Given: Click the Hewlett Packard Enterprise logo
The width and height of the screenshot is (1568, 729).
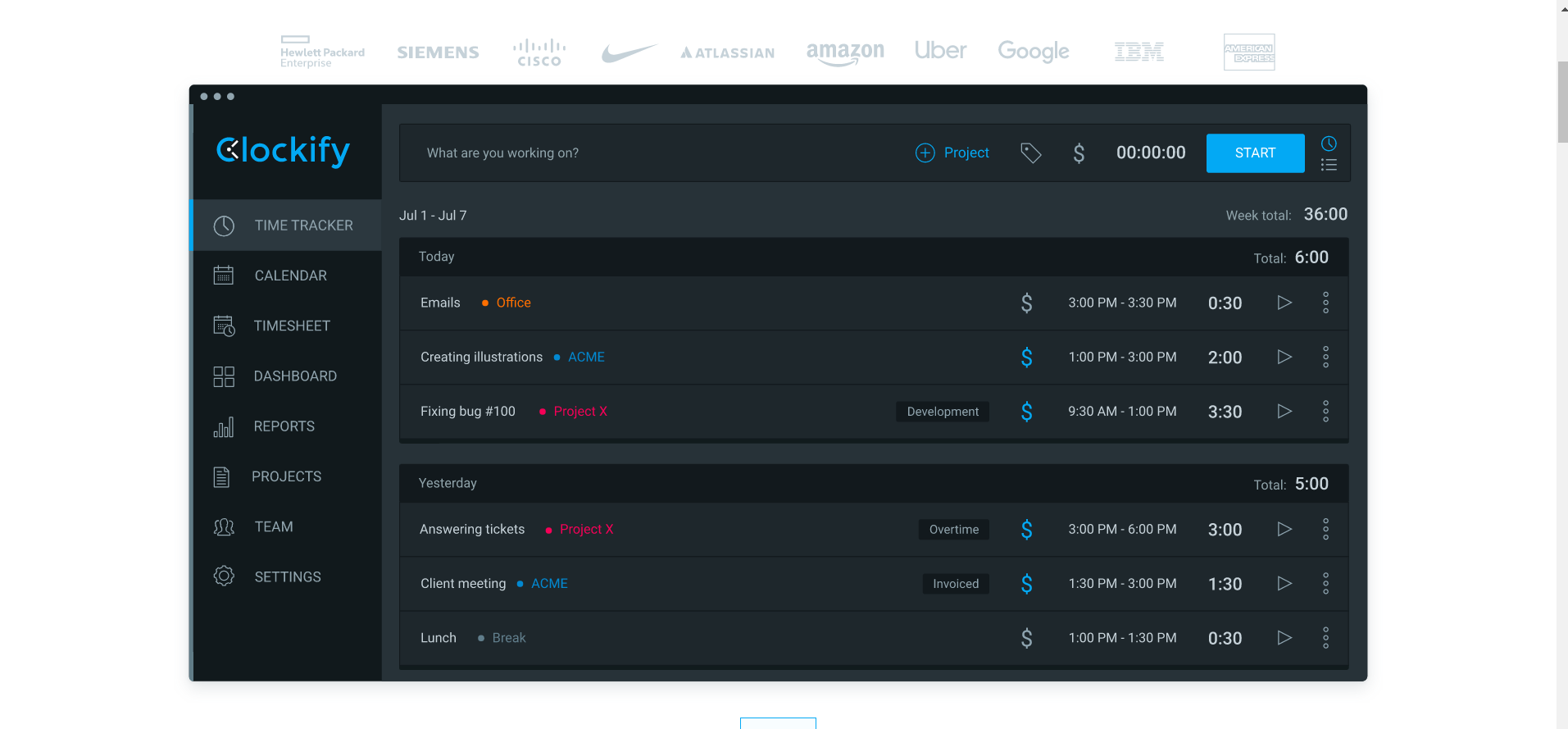Looking at the screenshot, I should pos(322,52).
